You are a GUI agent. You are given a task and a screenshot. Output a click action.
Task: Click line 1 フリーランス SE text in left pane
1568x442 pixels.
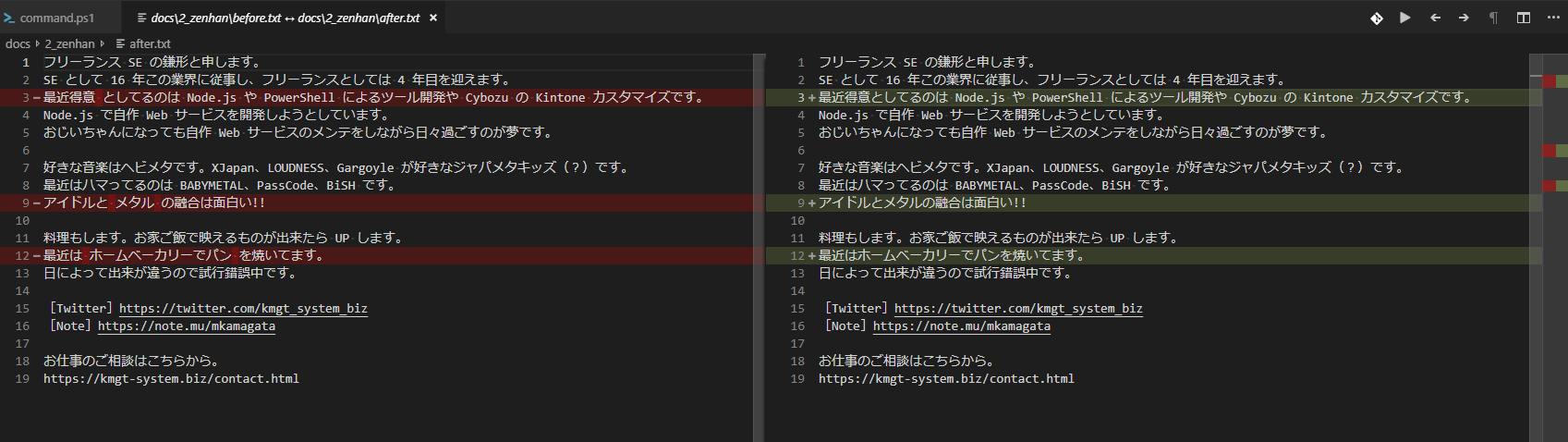(x=152, y=62)
